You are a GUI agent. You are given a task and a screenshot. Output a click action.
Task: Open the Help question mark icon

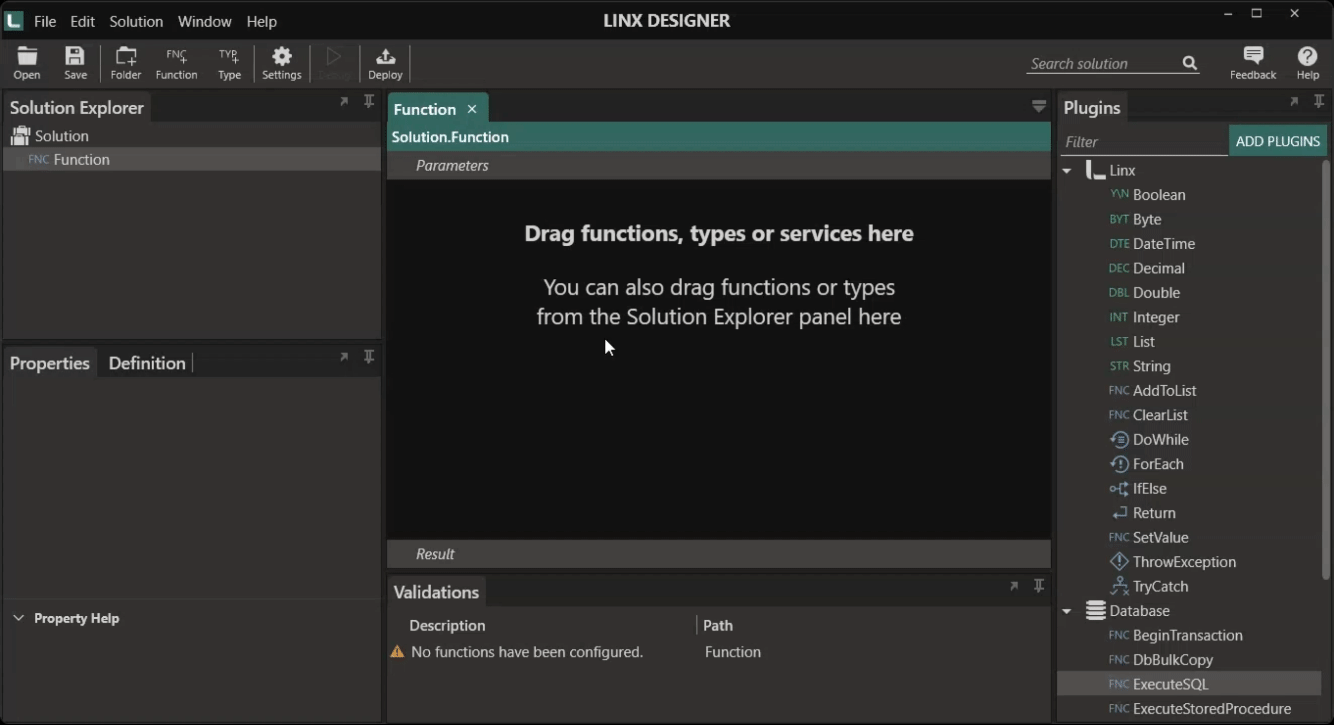pyautogui.click(x=1308, y=62)
